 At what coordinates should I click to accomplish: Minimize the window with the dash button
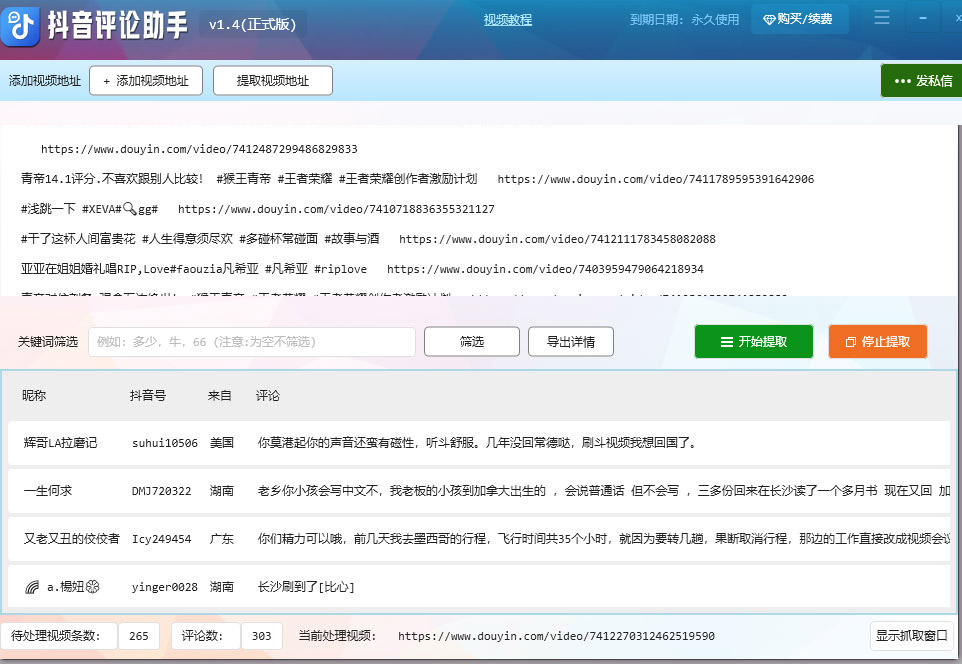(923, 18)
